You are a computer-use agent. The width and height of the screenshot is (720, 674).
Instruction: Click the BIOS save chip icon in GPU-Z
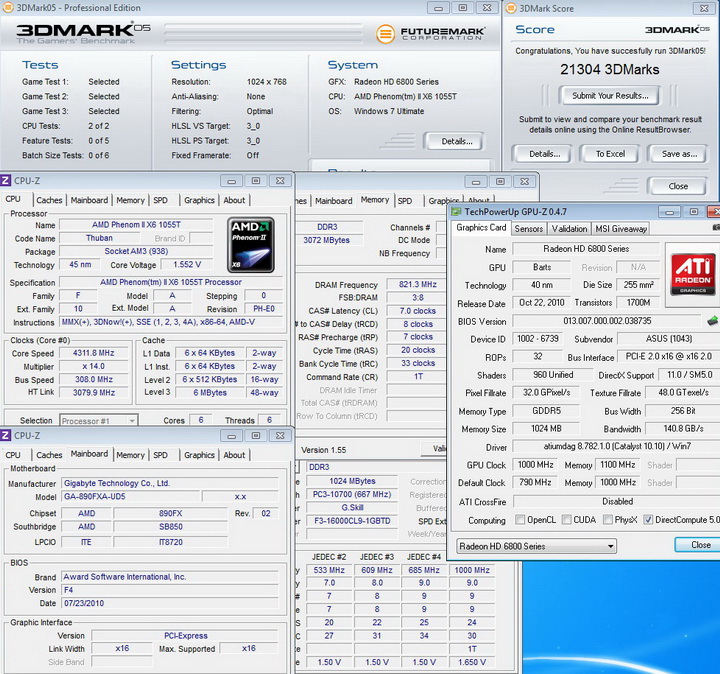click(x=712, y=321)
